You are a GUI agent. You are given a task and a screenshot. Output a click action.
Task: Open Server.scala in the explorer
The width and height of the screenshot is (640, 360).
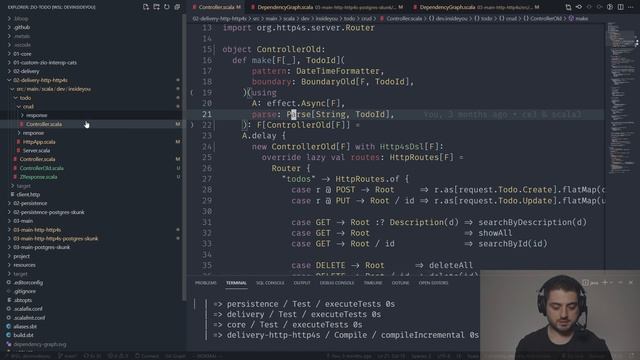pos(36,151)
